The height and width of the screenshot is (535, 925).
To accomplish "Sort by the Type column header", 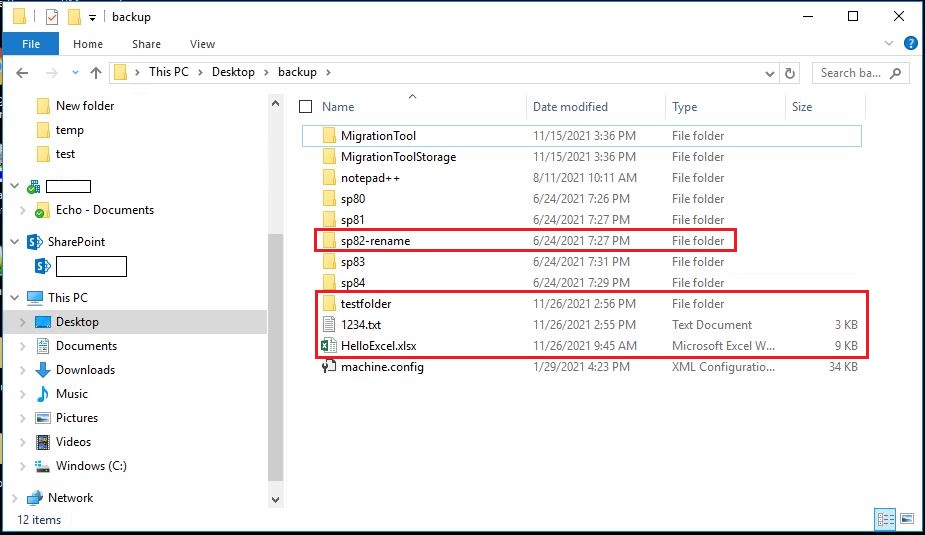I will point(684,107).
